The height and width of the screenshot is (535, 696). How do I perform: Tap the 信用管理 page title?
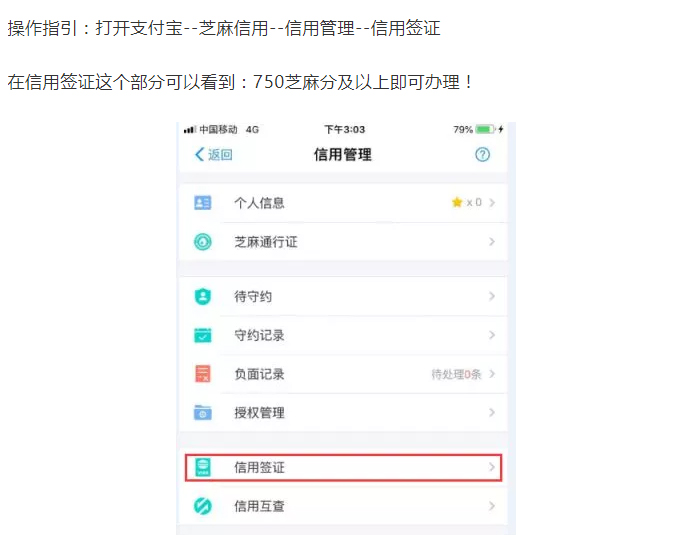[x=342, y=155]
